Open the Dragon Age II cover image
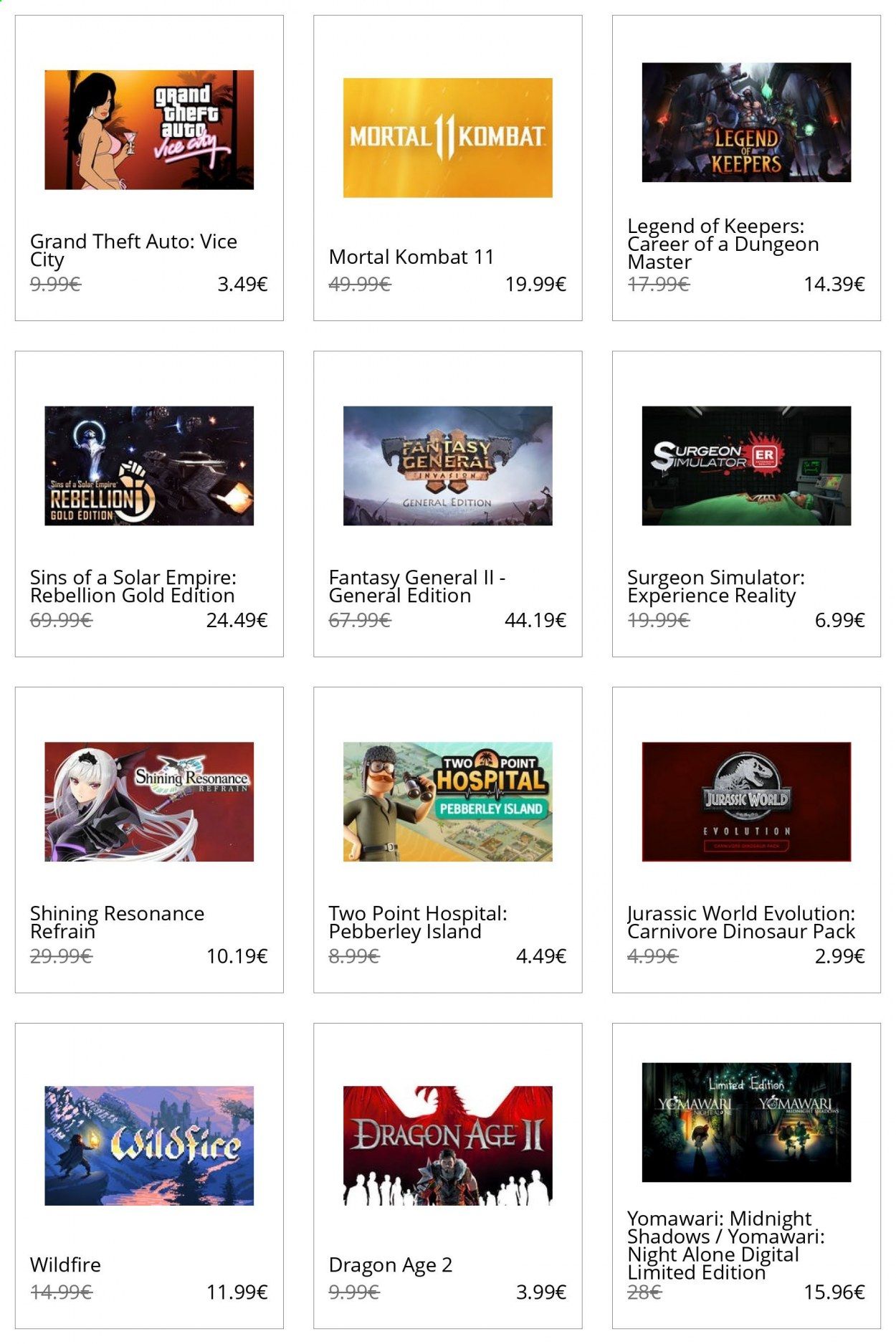 tap(448, 1145)
